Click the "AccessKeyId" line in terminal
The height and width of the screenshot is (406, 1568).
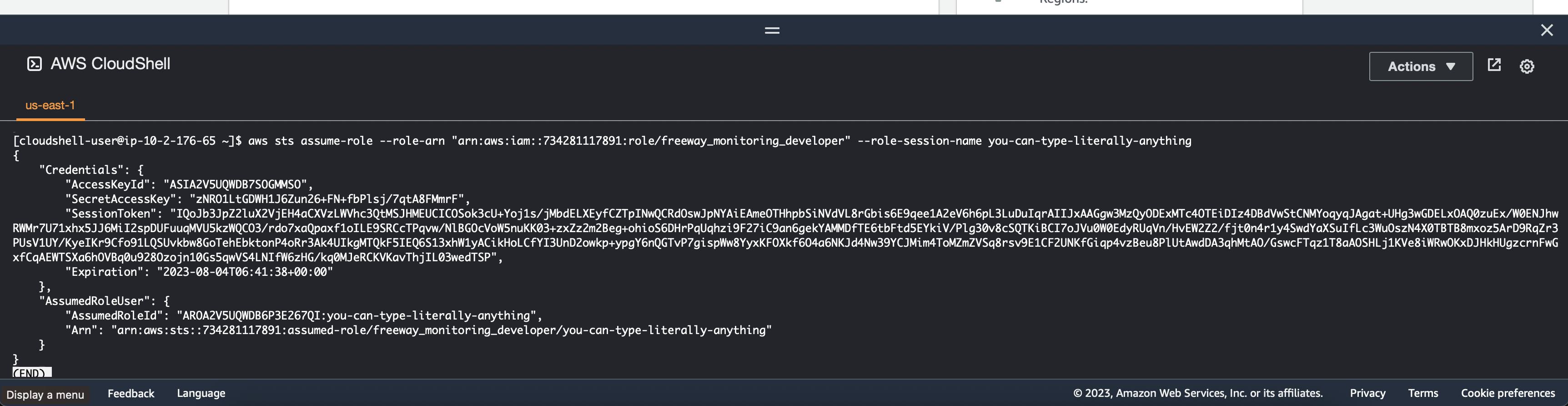[189, 184]
